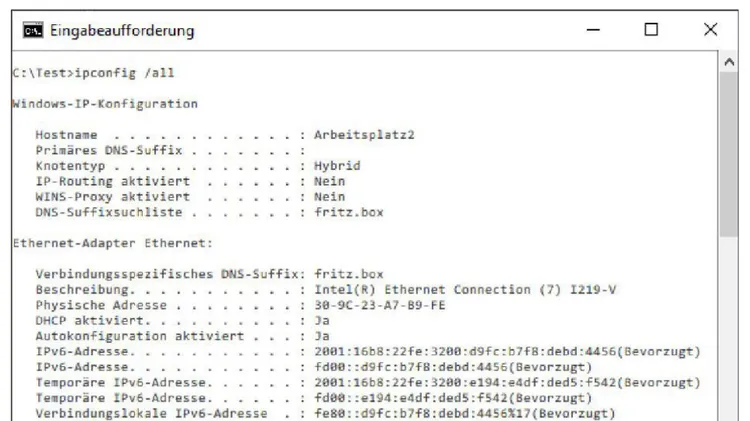Click the physical address 30-9C-23-A7-B9-FE
Viewport: 750px width, 421px height.
[x=379, y=305]
